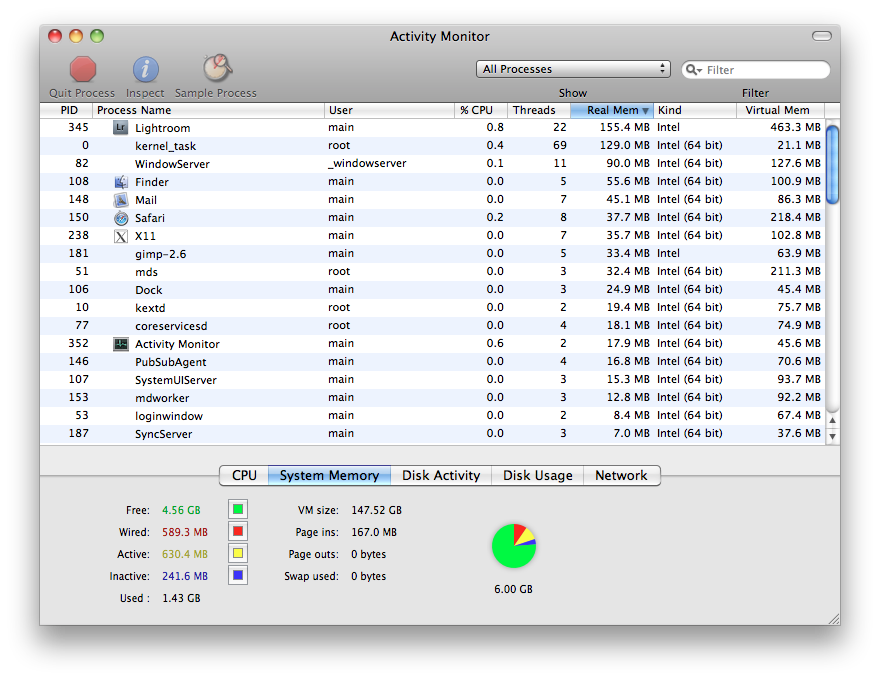Click the Sample Process icon
The width and height of the screenshot is (880, 680).
click(217, 68)
